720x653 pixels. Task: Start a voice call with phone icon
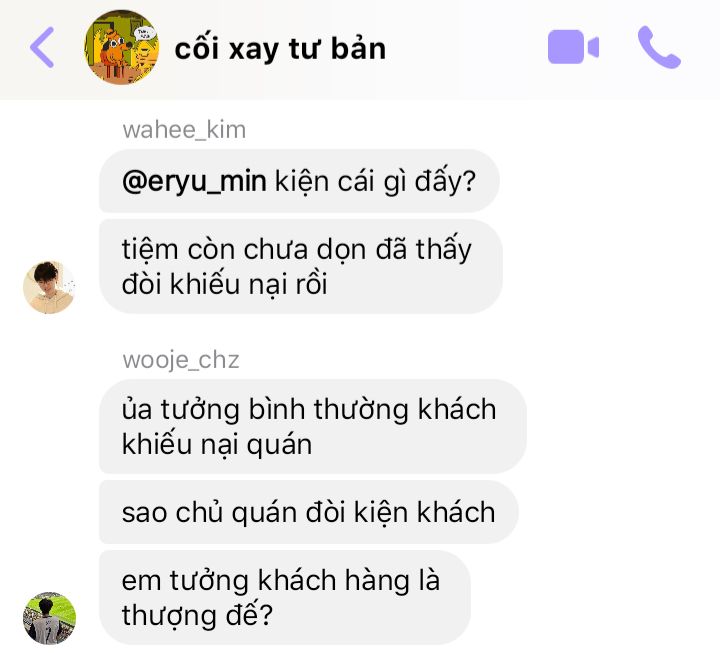tap(659, 47)
